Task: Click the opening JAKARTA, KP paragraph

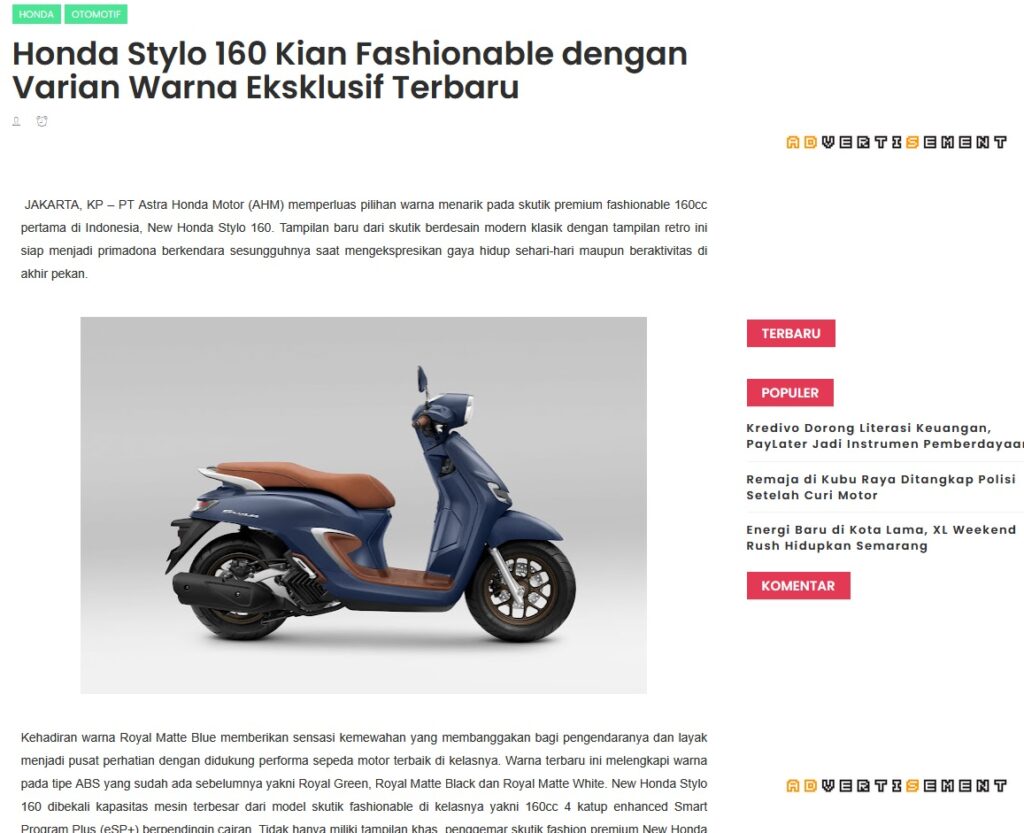Action: 364,239
